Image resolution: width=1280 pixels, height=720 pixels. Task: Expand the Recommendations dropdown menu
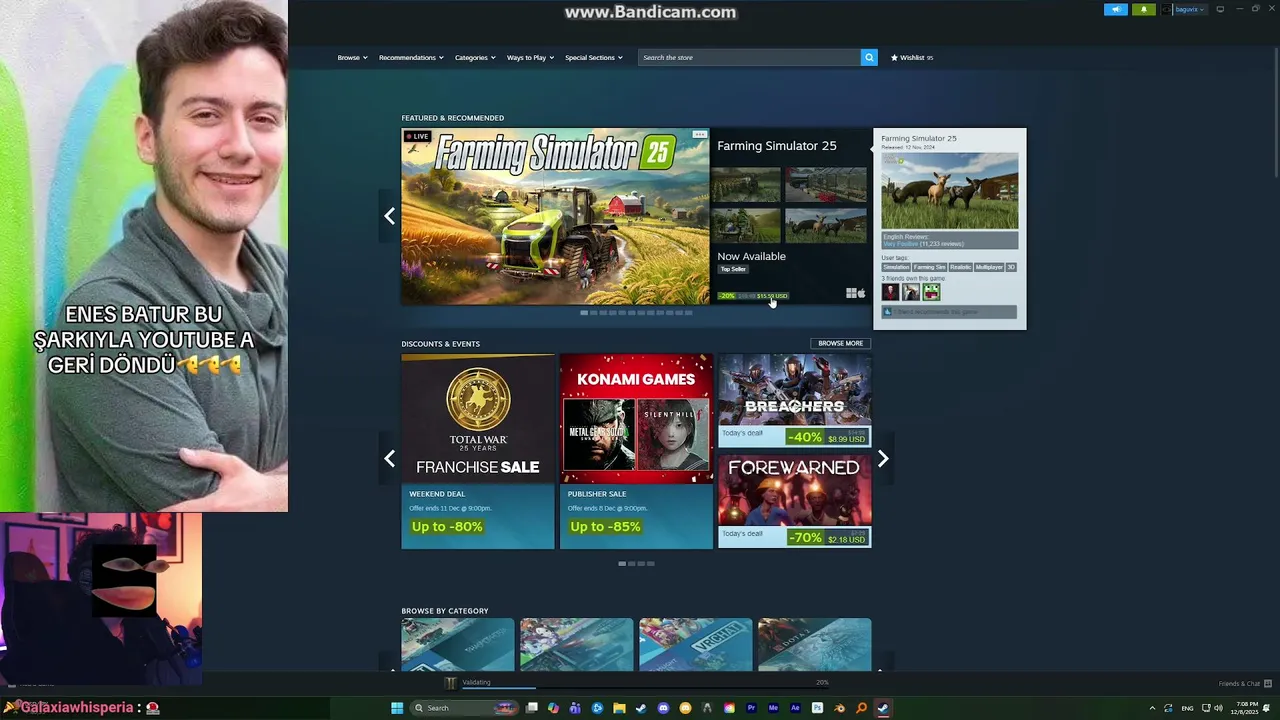point(411,57)
